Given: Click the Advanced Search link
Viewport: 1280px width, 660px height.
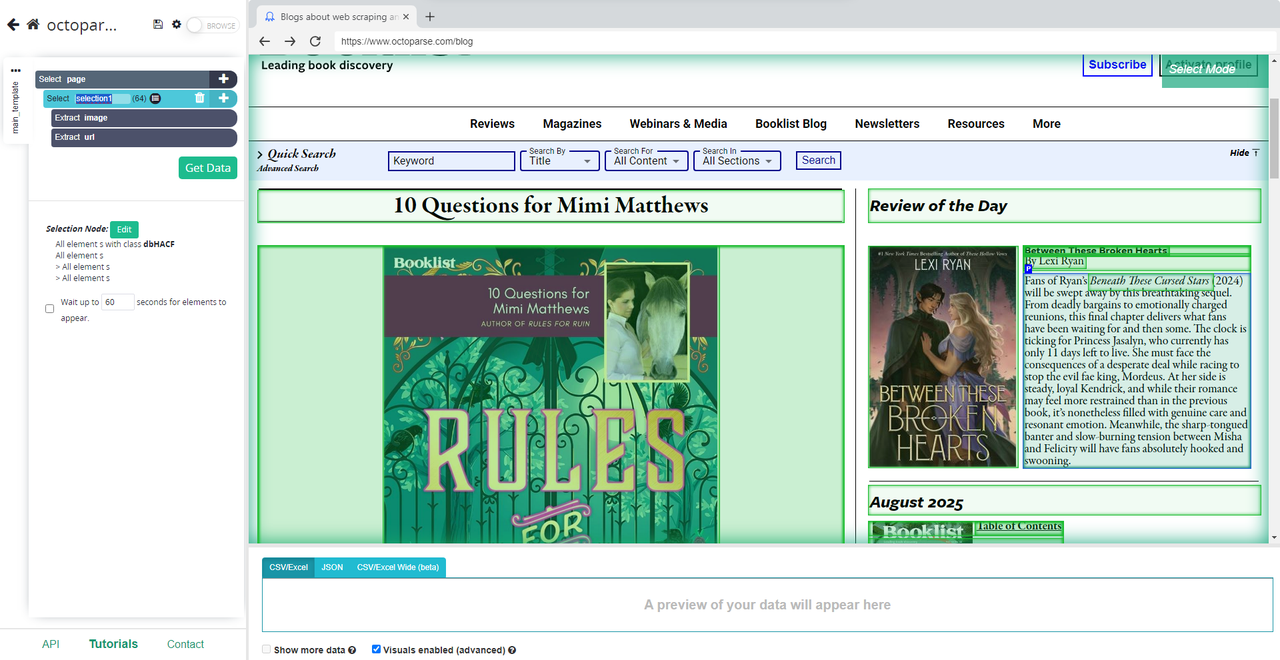Looking at the screenshot, I should tap(288, 168).
